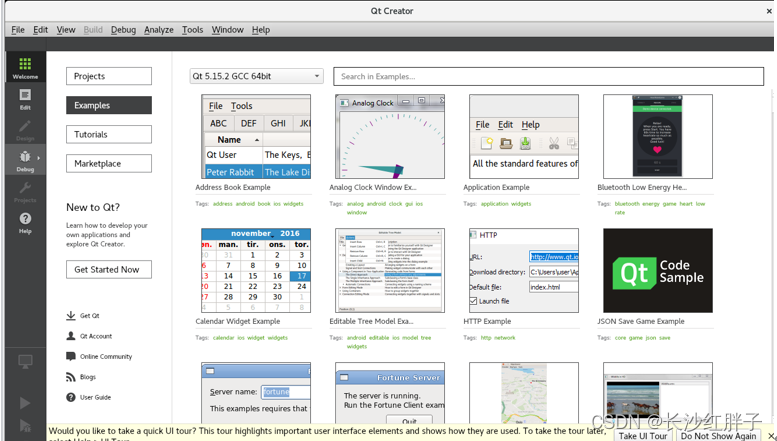Image resolution: width=777 pixels, height=441 pixels.
Task: Click the Qt Account person icon
Action: click(x=71, y=336)
